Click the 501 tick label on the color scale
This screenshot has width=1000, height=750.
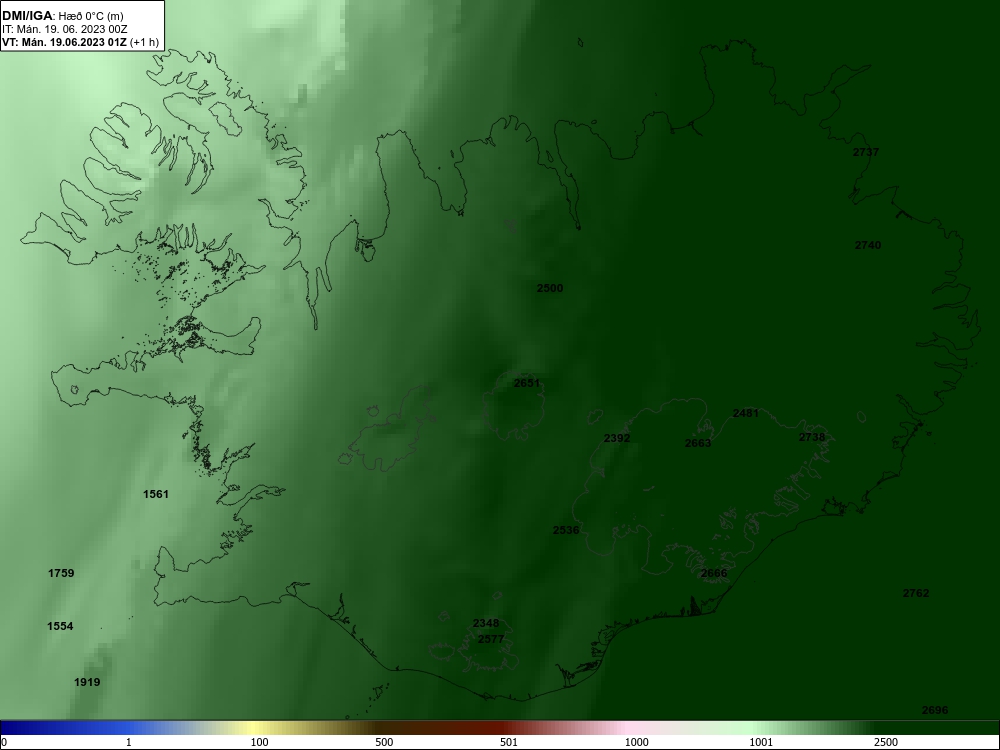tap(509, 742)
